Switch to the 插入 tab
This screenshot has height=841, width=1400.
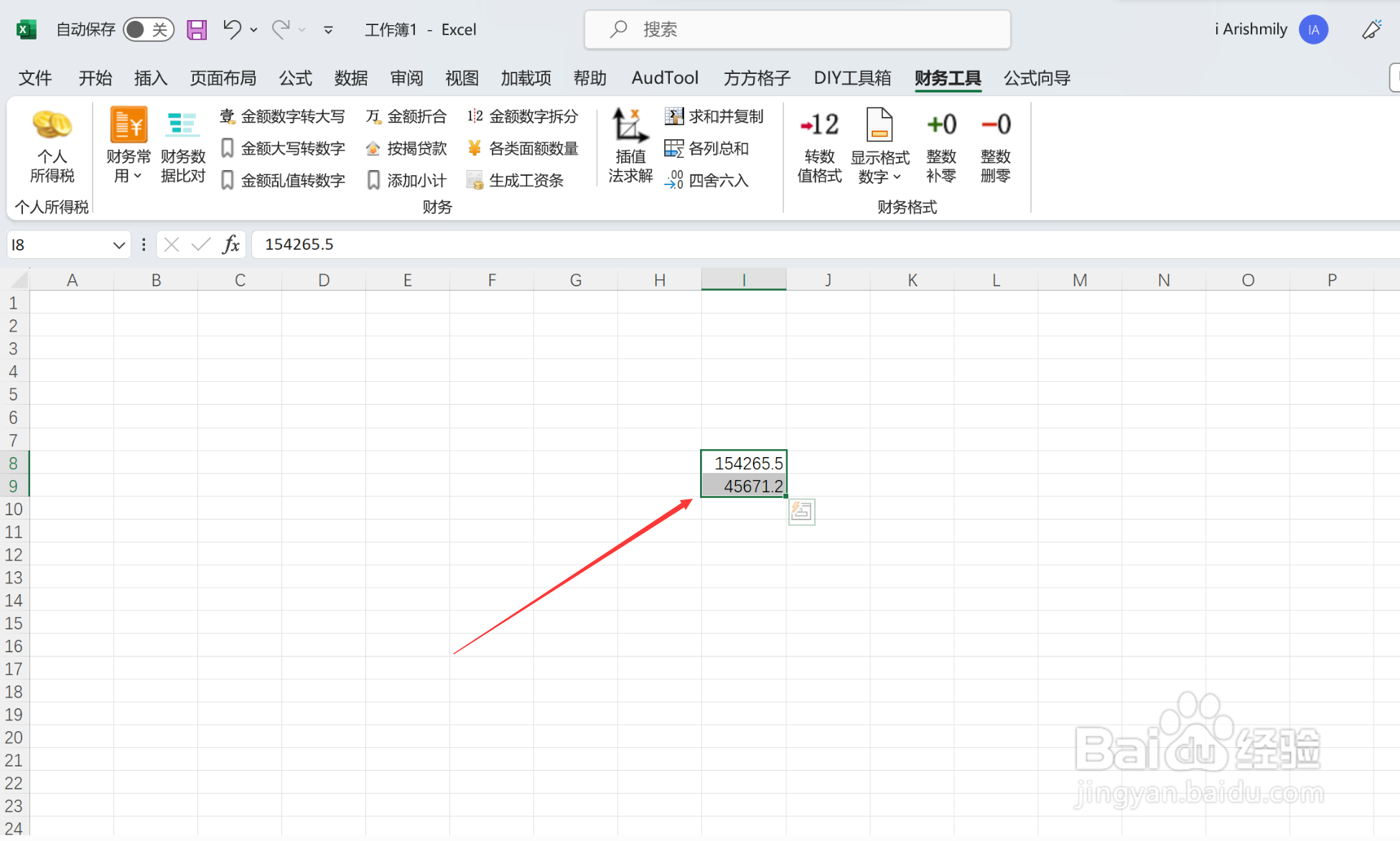point(151,77)
